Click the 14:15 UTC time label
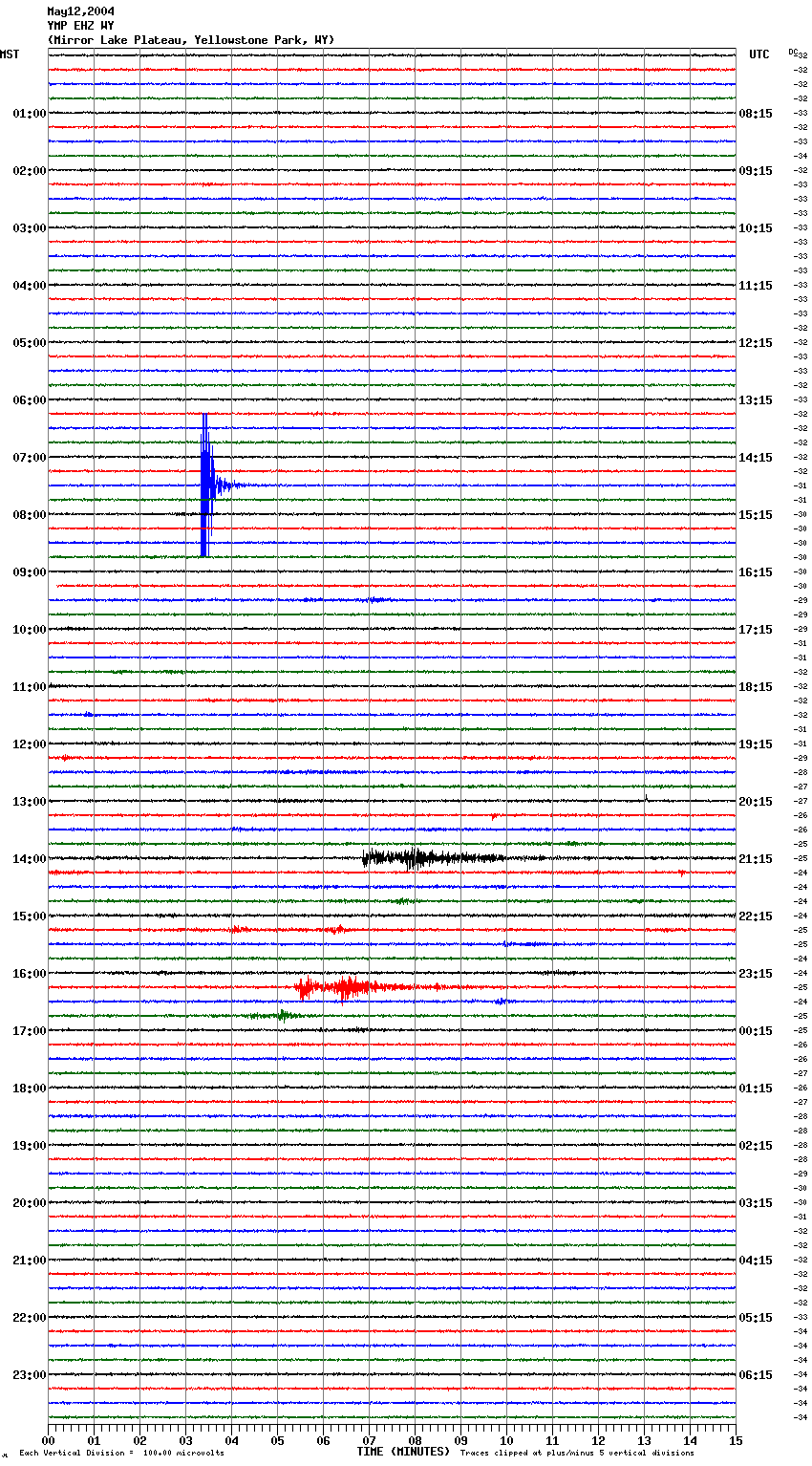 (x=756, y=458)
